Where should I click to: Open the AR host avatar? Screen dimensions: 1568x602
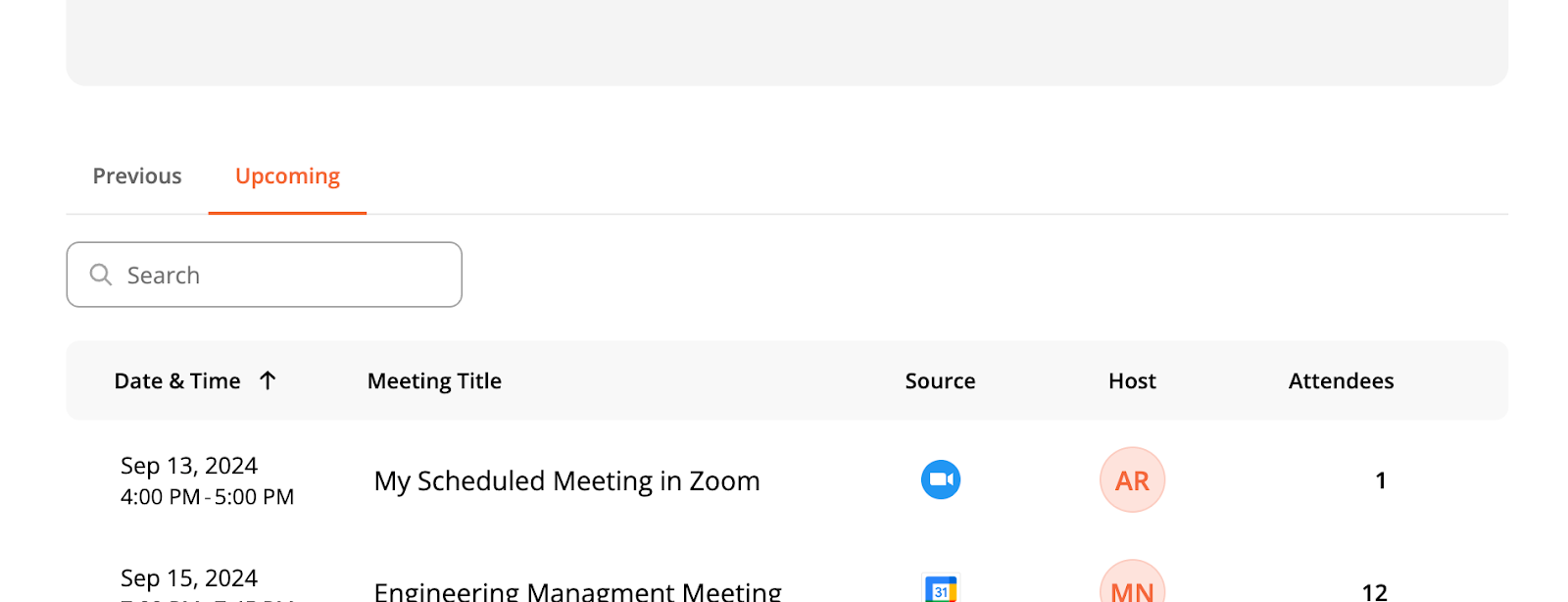tap(1132, 479)
